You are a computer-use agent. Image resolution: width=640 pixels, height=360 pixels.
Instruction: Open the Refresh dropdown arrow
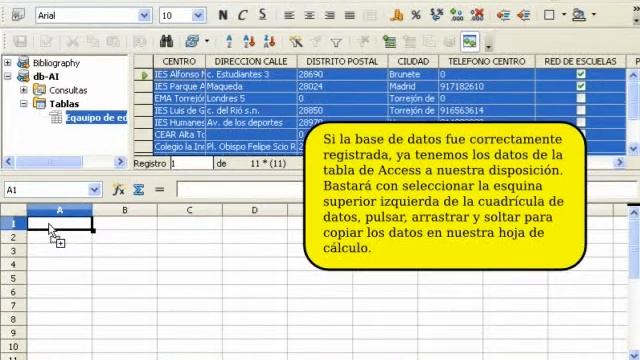(207, 41)
